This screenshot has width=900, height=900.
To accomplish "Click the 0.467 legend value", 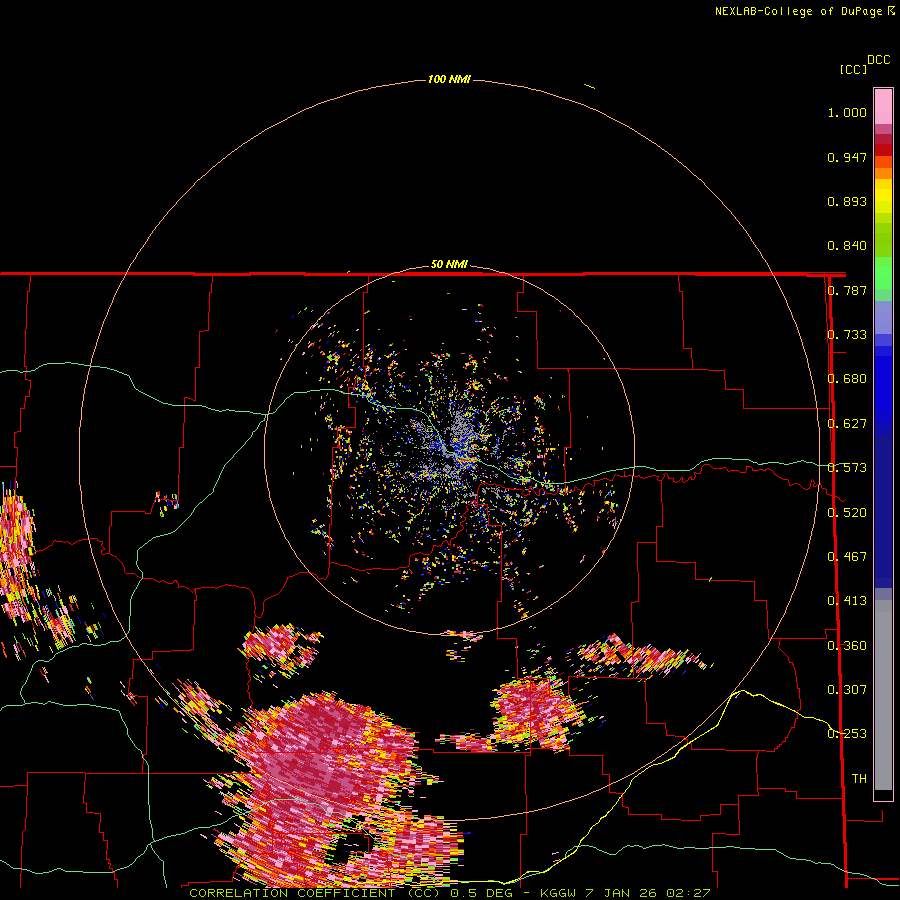I will pos(847,557).
